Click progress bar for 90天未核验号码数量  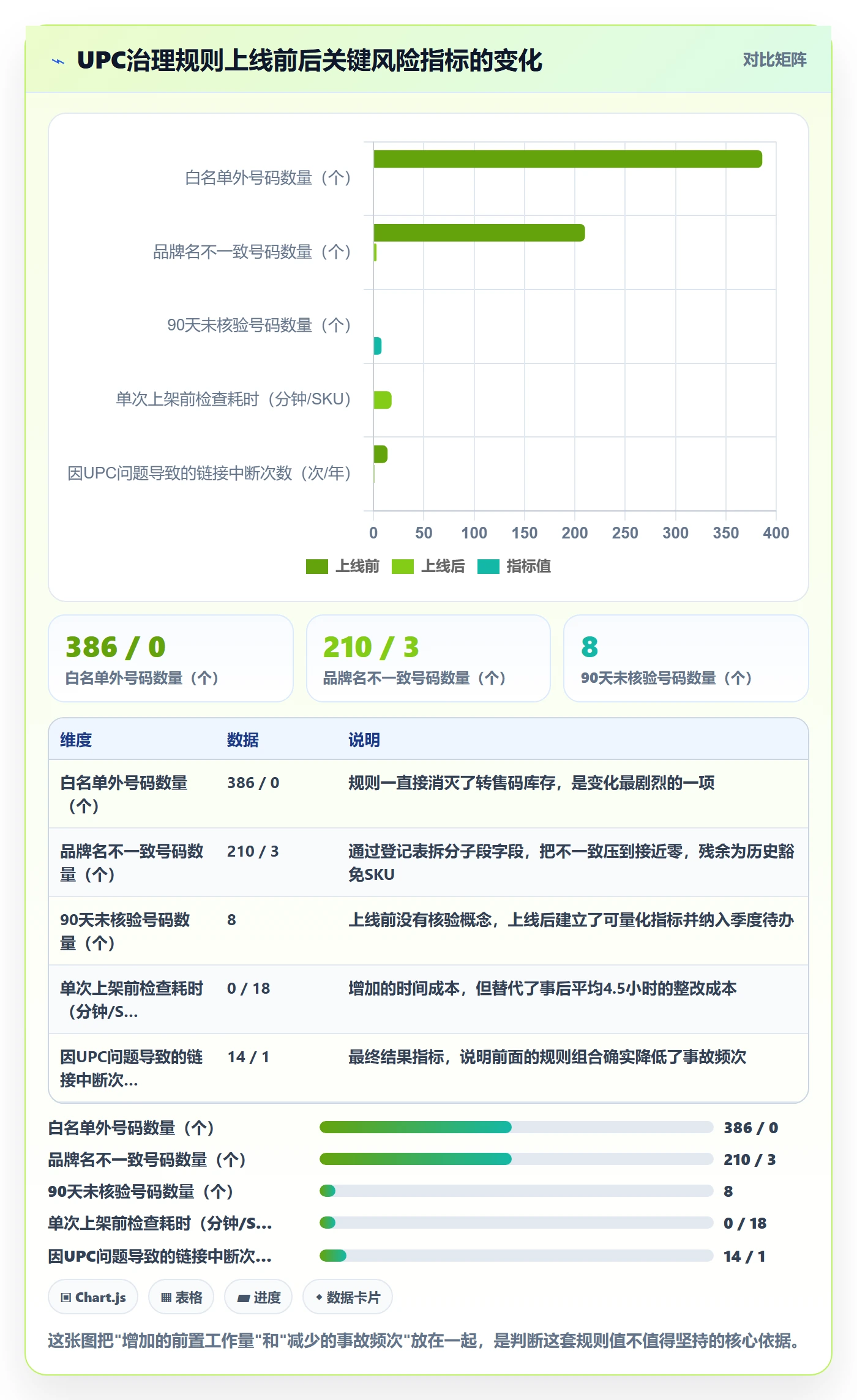[517, 1191]
